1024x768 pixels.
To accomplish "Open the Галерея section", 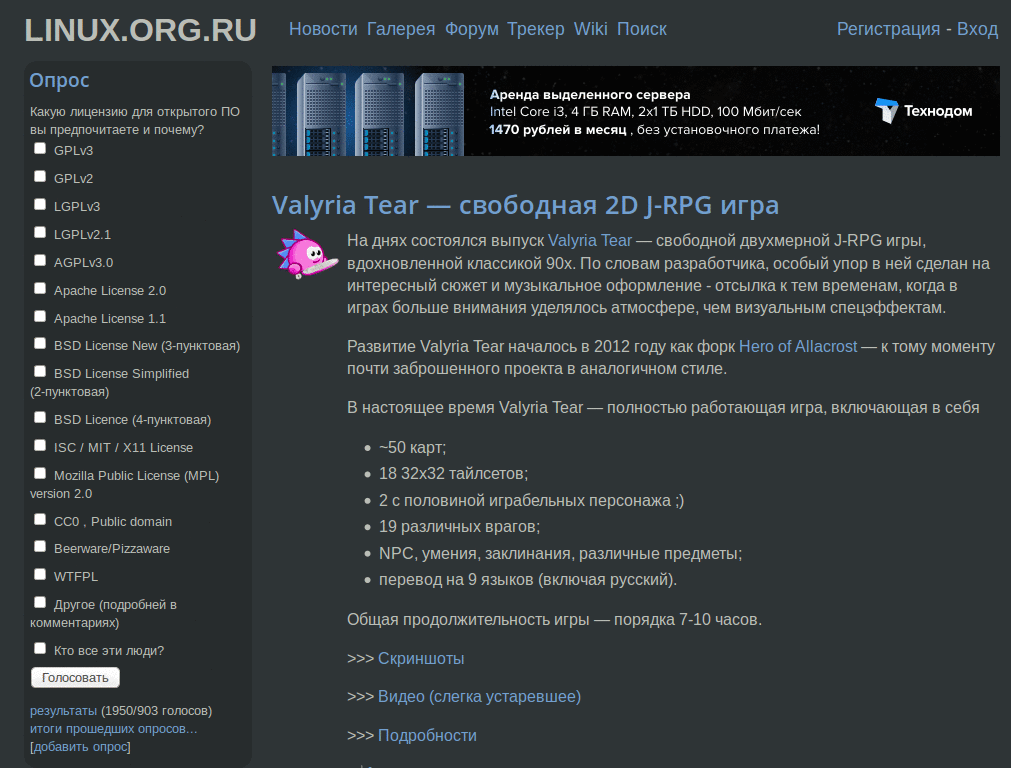I will point(401,29).
